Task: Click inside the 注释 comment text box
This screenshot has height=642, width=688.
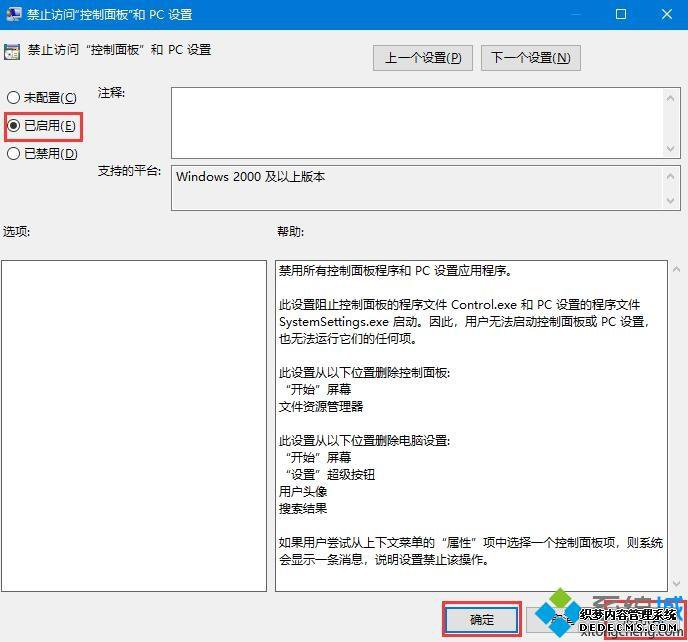Action: [417, 123]
